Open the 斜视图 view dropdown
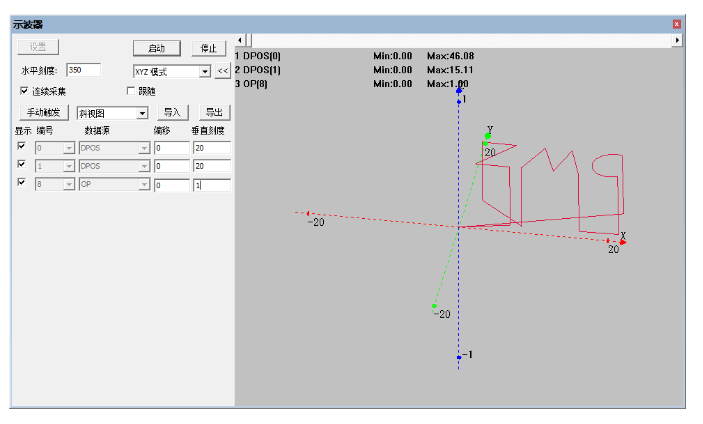 [x=142, y=113]
